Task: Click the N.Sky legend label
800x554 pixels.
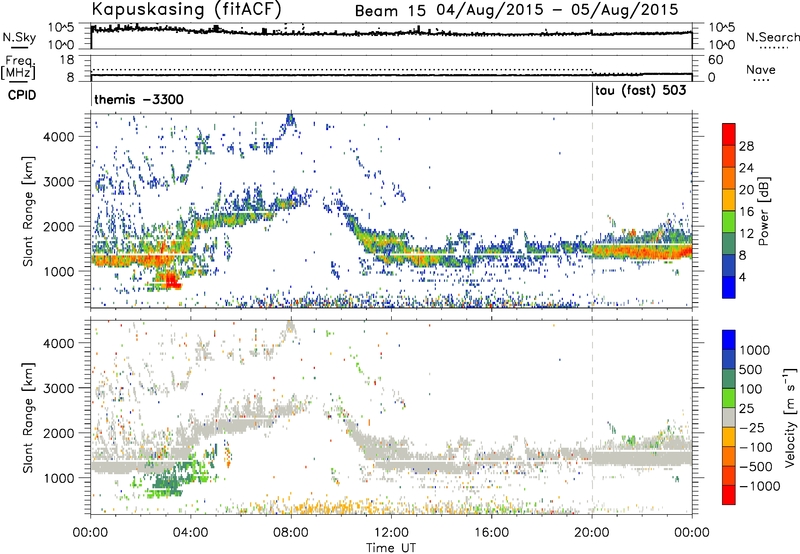Action: tap(19, 38)
